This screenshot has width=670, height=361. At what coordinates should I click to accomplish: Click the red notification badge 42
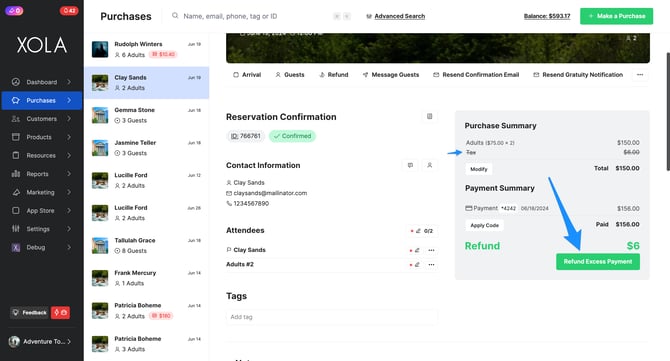[x=69, y=11]
